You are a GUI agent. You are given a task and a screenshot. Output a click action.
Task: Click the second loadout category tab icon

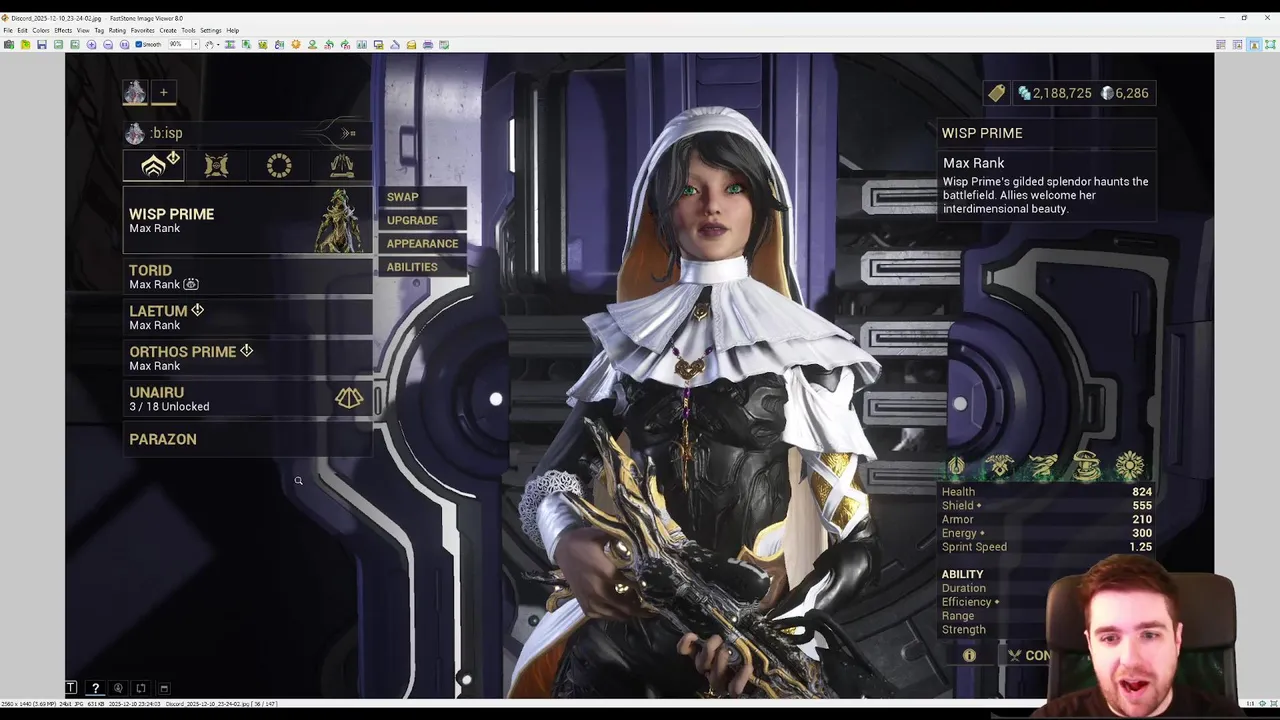(x=216, y=165)
